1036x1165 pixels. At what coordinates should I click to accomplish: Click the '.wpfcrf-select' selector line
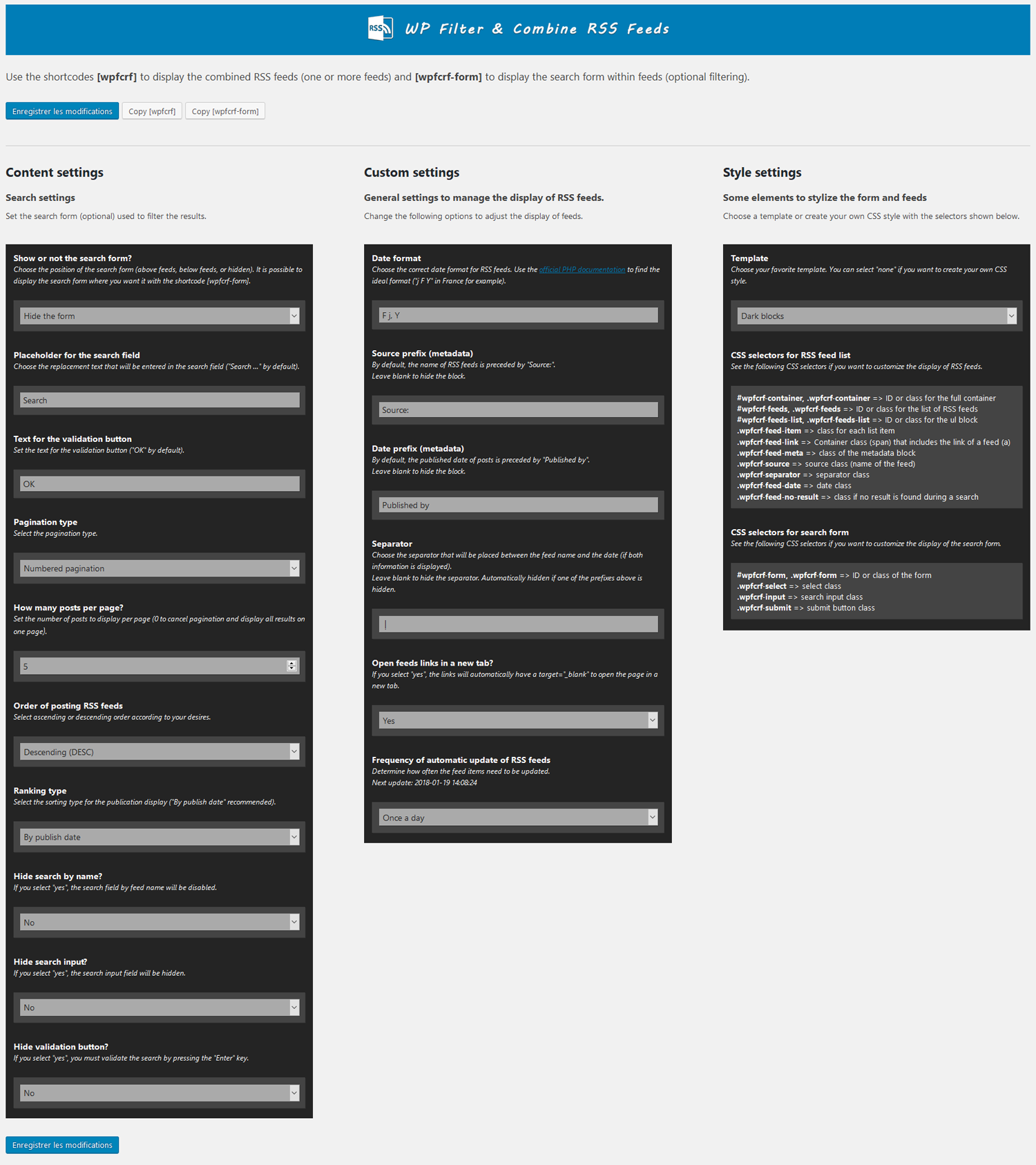[x=789, y=586]
